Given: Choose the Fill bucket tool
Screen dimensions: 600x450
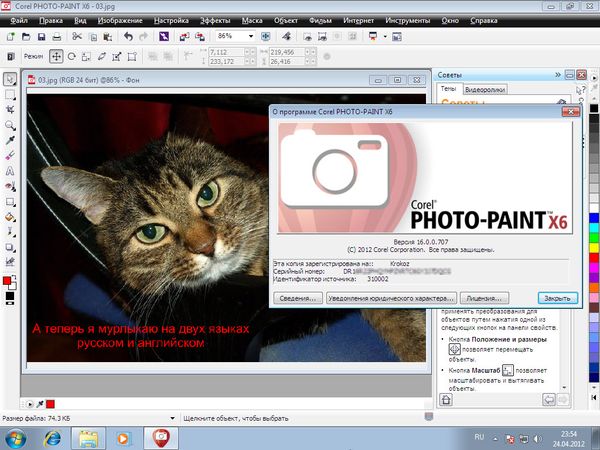Looking at the screenshot, I should [9, 215].
